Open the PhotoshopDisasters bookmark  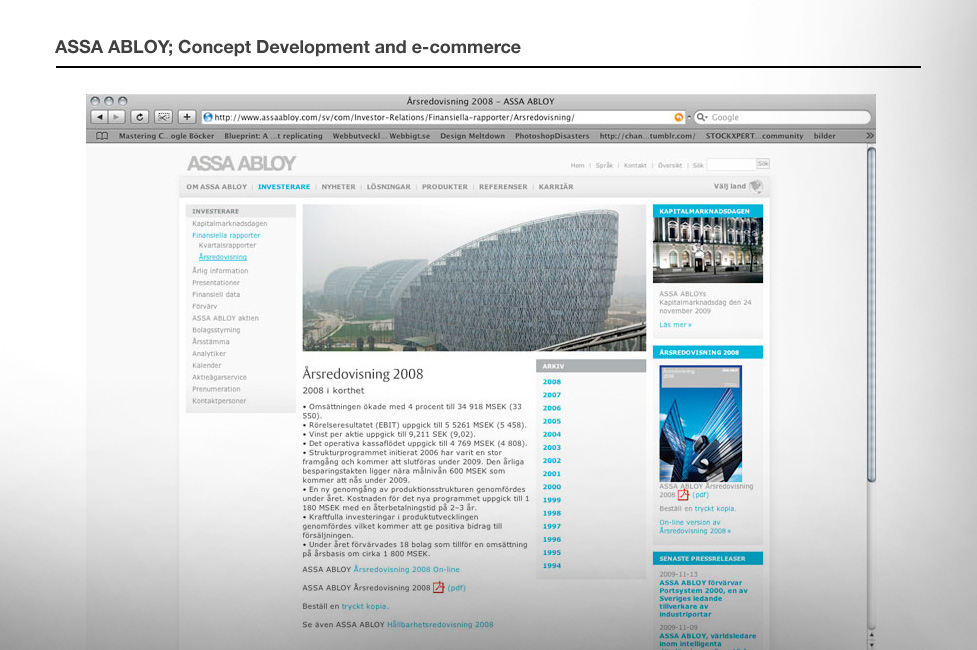552,136
